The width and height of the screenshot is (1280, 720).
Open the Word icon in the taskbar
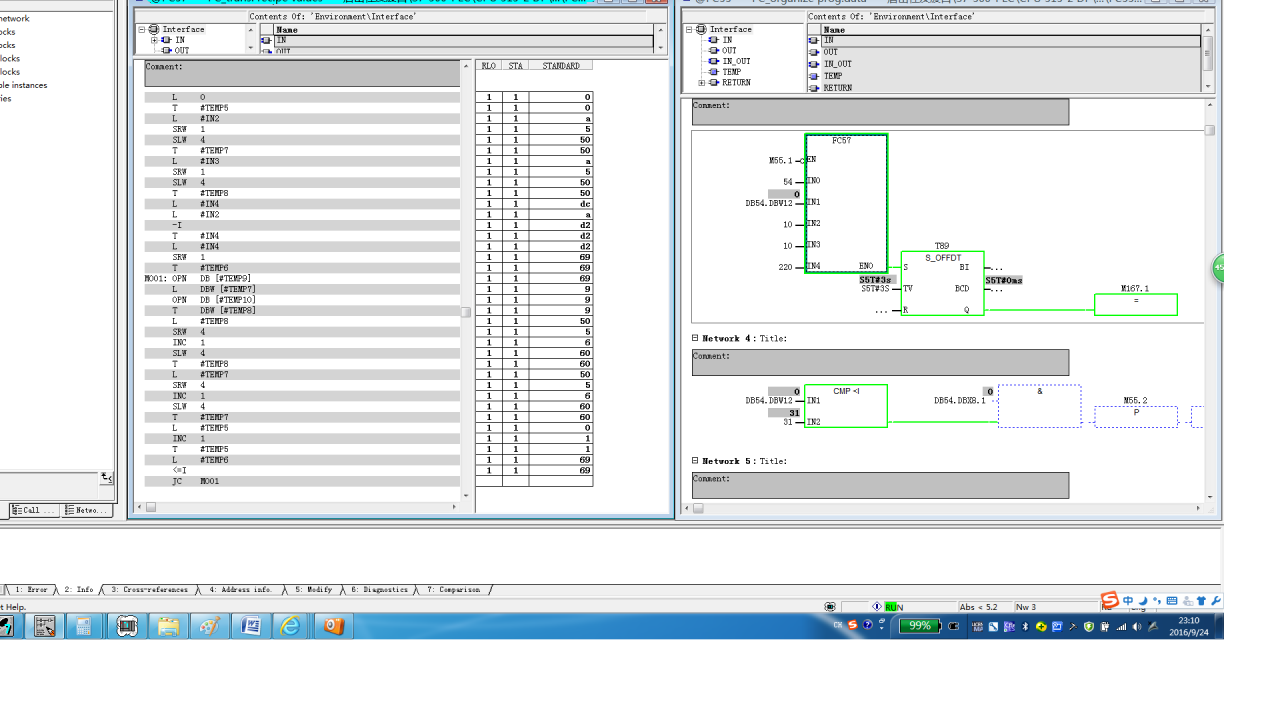(x=250, y=626)
